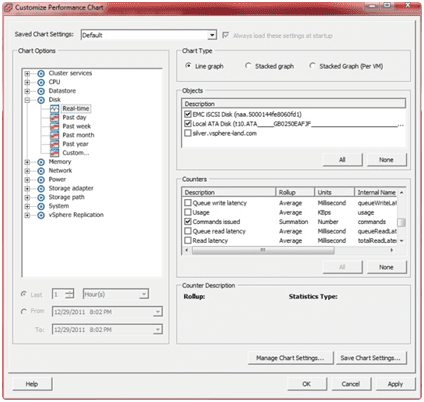Screen dimensions: 424x402
Task: Check silver.vsphere-land.com object
Action: [x=188, y=133]
